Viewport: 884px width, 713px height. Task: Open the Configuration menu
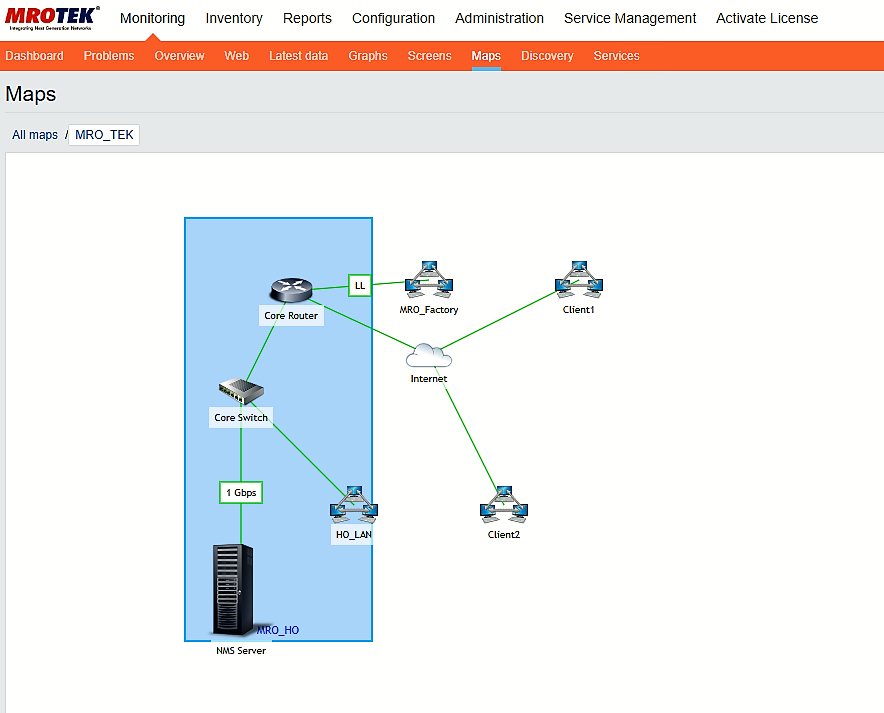393,18
